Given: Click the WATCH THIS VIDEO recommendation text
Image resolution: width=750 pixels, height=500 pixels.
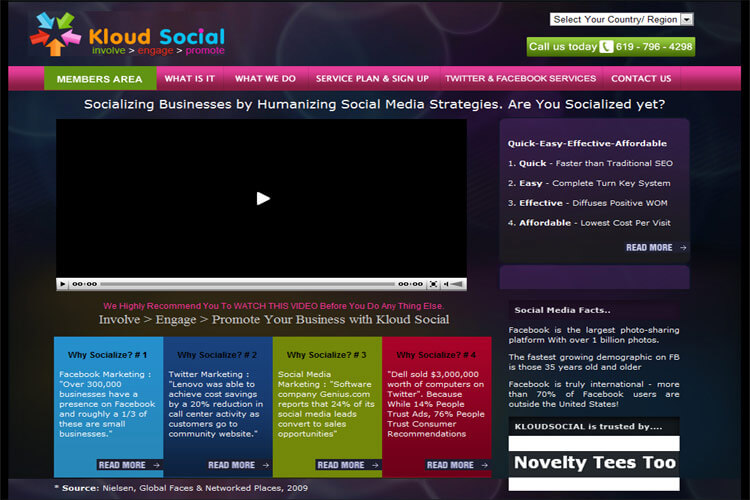Looking at the screenshot, I should pos(273,306).
